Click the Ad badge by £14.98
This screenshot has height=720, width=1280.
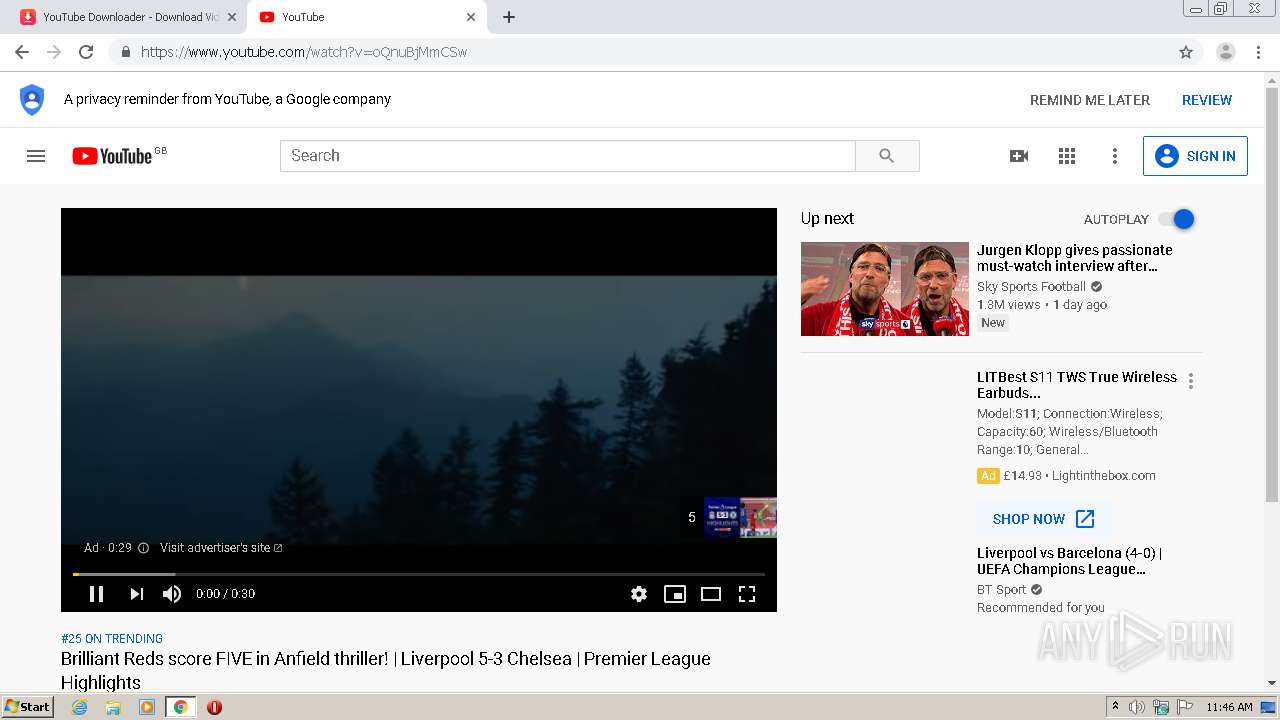(x=988, y=476)
